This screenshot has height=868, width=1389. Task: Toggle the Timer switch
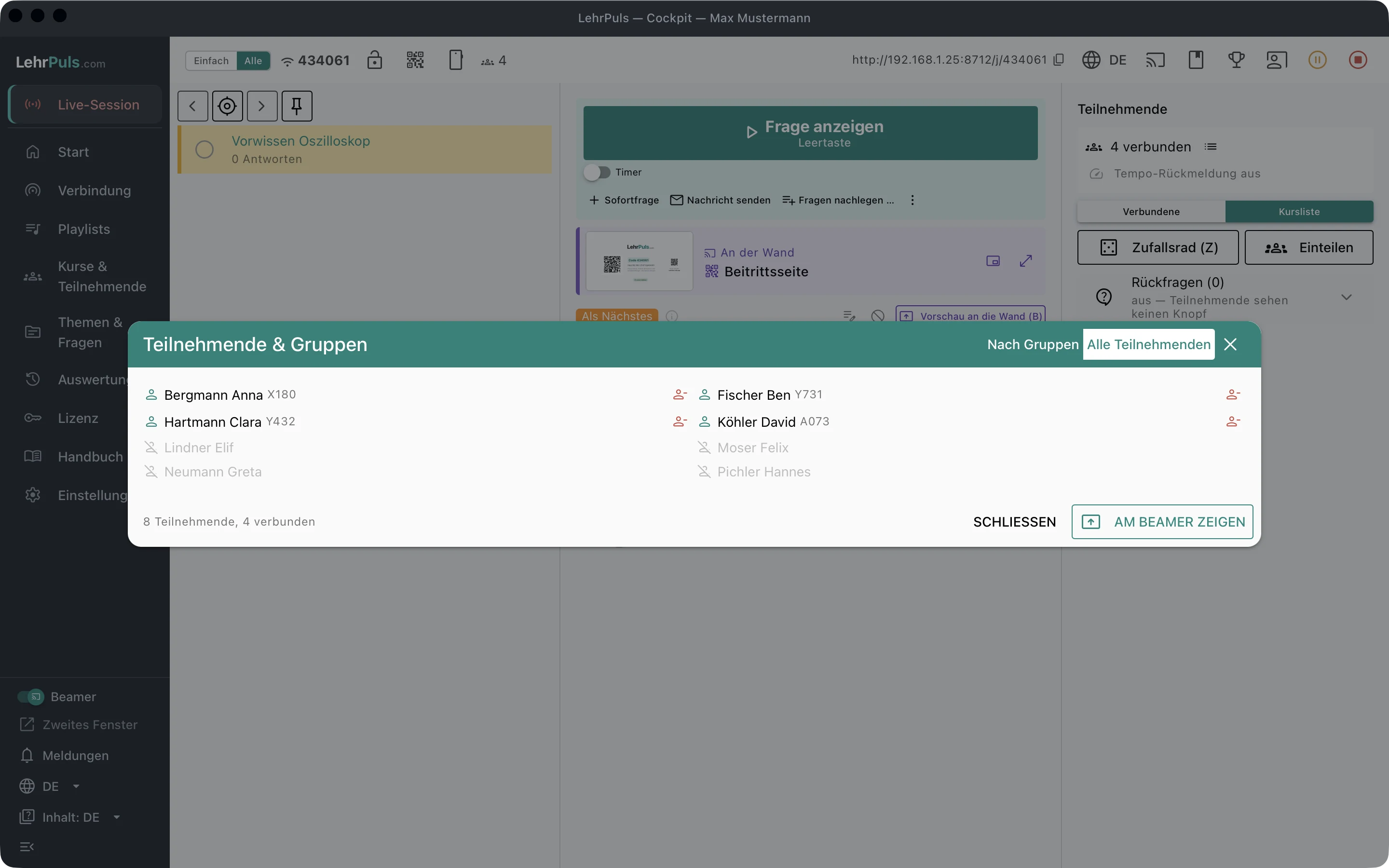[x=597, y=172]
